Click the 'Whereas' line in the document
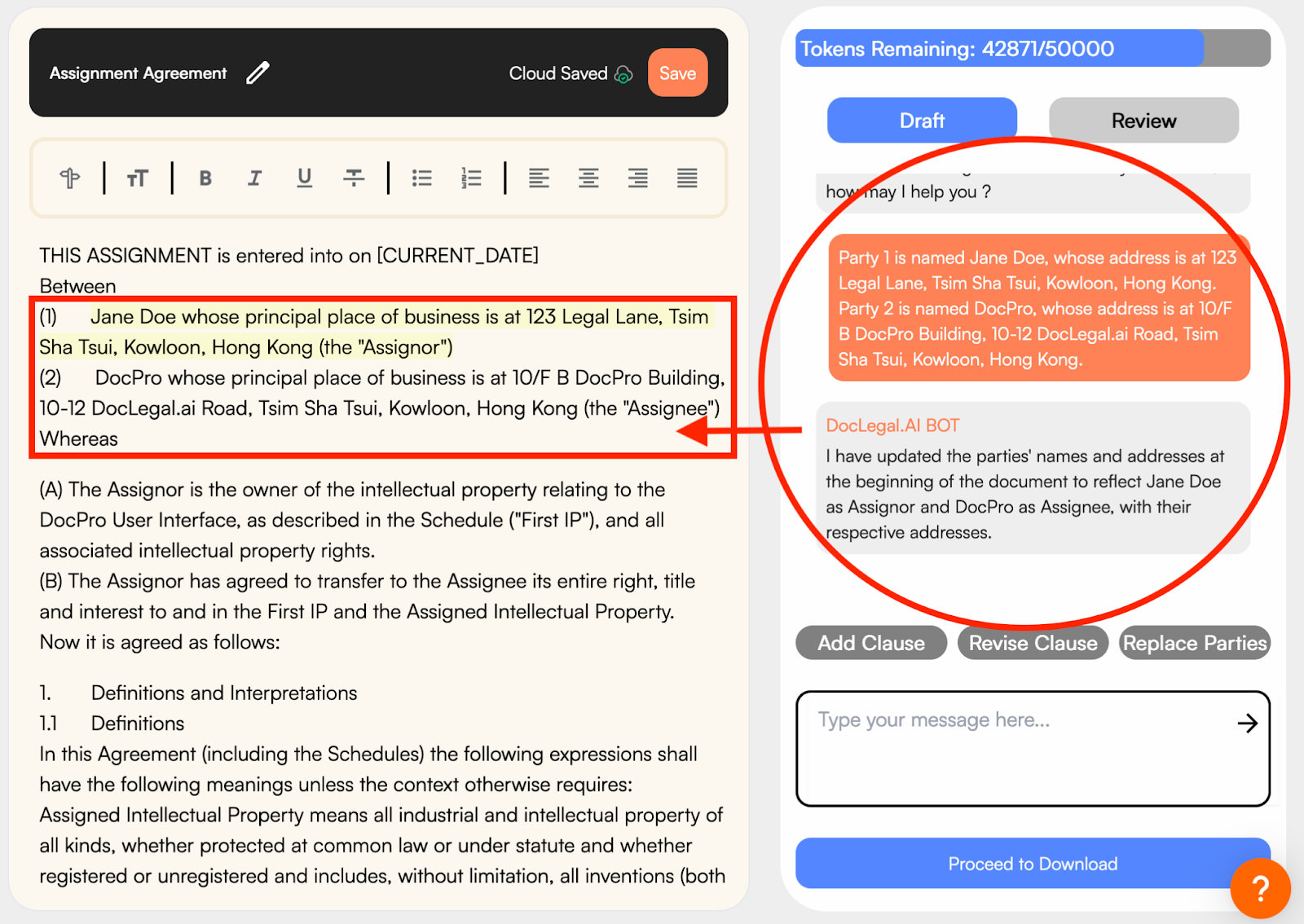Screen dimensions: 1304x924 (x=79, y=439)
